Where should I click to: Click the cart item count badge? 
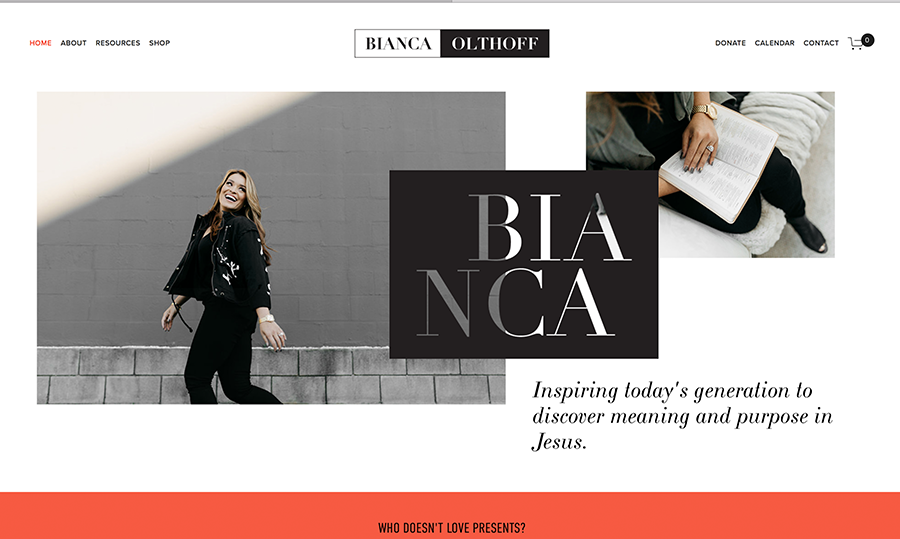click(x=867, y=40)
